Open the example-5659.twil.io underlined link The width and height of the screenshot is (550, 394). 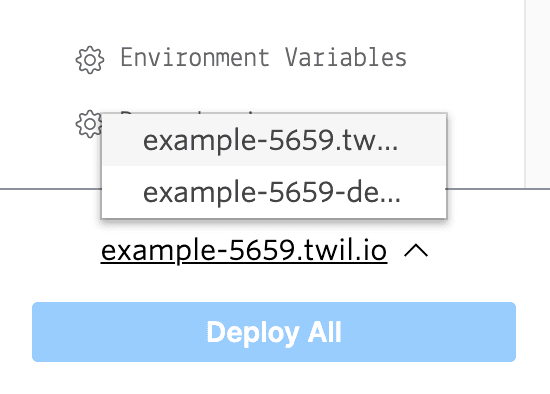[x=244, y=251]
